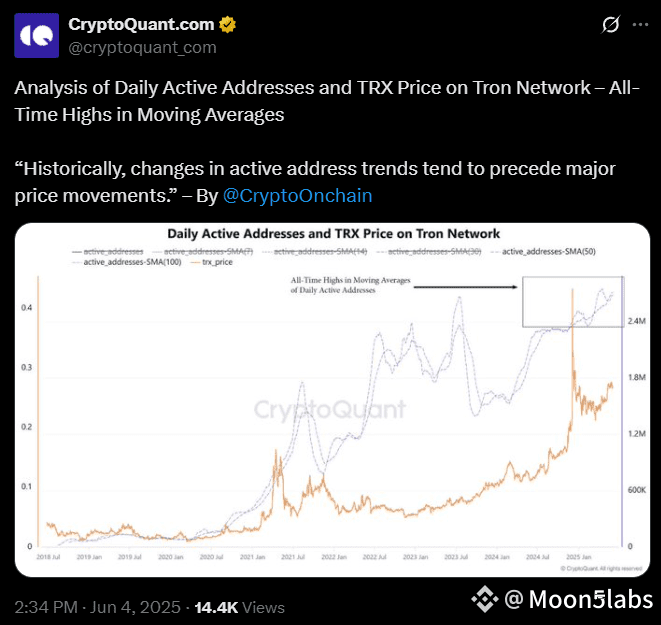Click the Binance logo watermark icon

coord(485,599)
